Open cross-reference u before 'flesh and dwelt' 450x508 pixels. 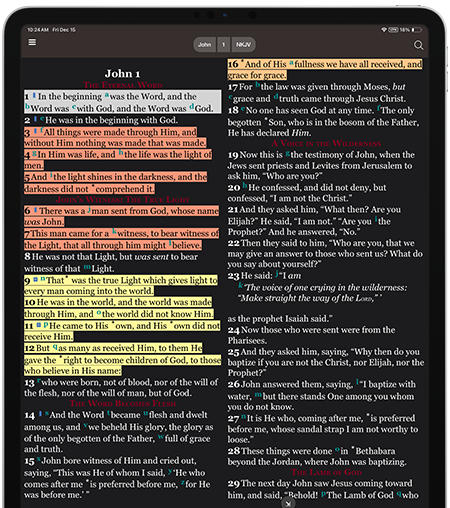pos(146,414)
